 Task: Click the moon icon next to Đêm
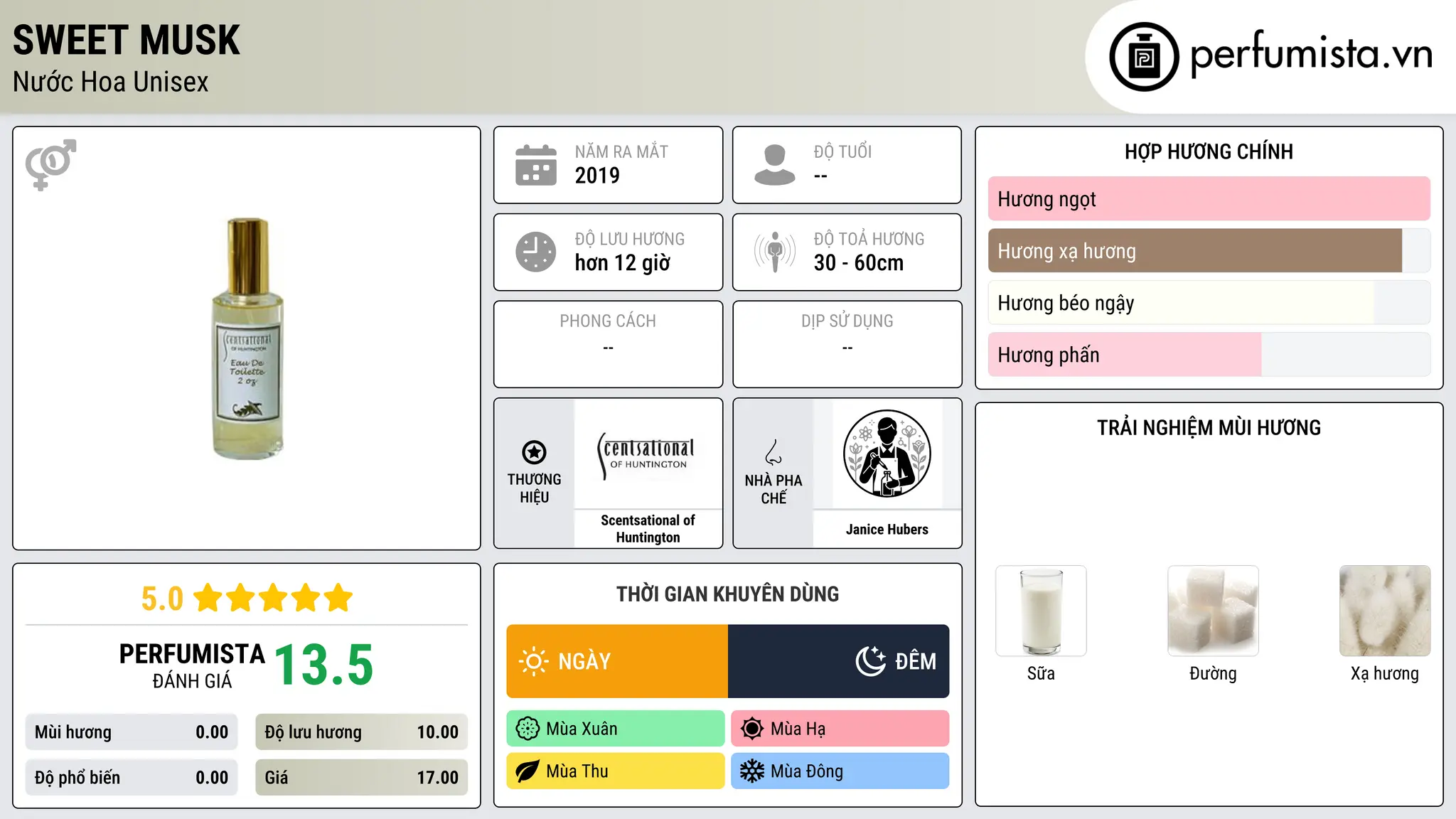pos(871,661)
